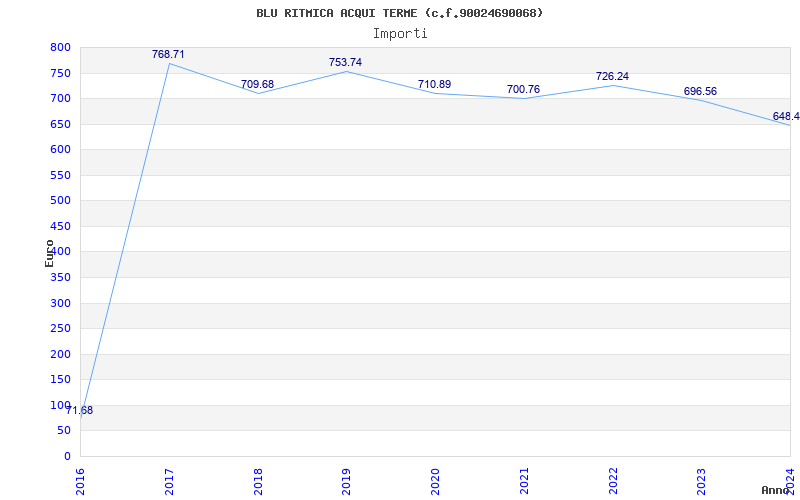The image size is (800, 500).
Task: Click the 750 y-axis tick label
Action: 60,73
